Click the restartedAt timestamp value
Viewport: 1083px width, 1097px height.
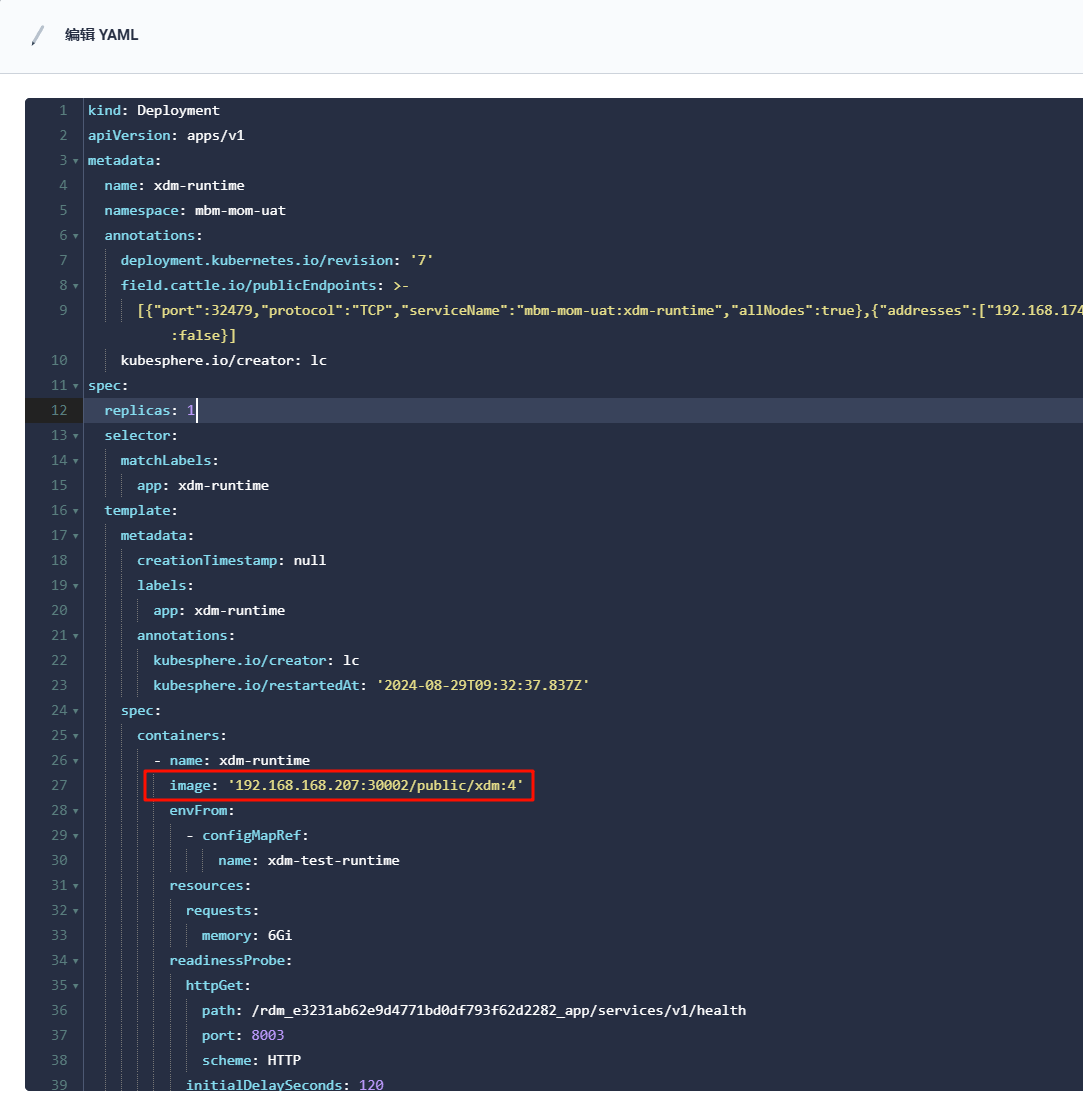[x=482, y=685]
